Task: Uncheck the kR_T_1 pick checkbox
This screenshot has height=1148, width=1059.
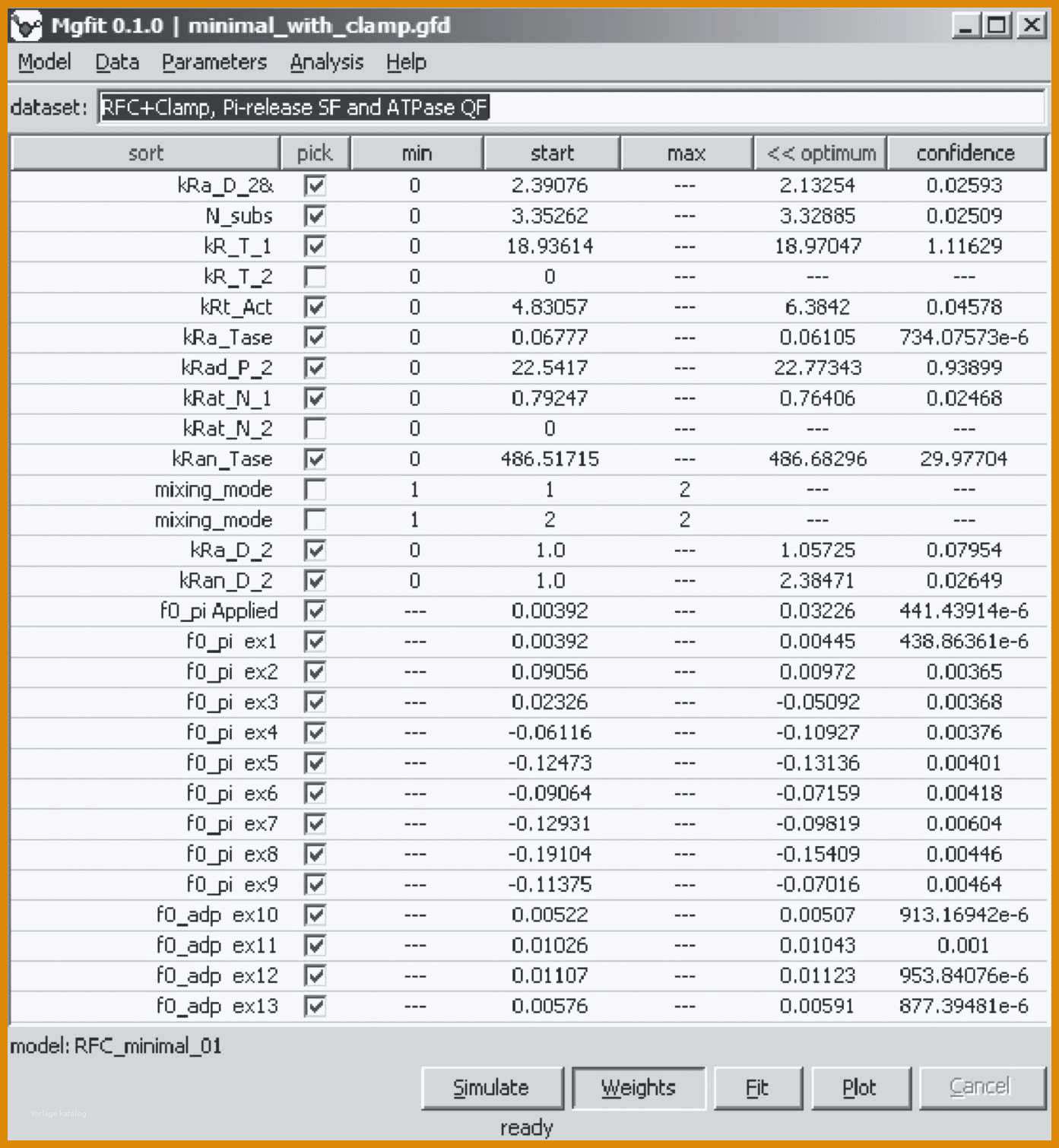Action: [315, 246]
